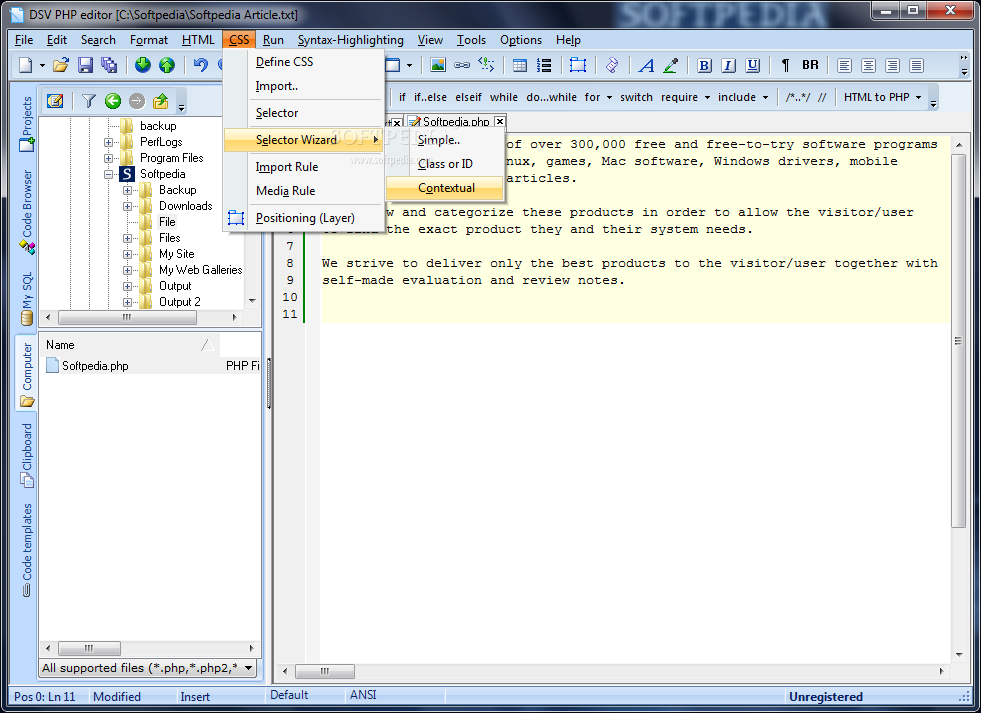Close the Softpedia.php tab
Screen dimensions: 981x713
[499, 121]
